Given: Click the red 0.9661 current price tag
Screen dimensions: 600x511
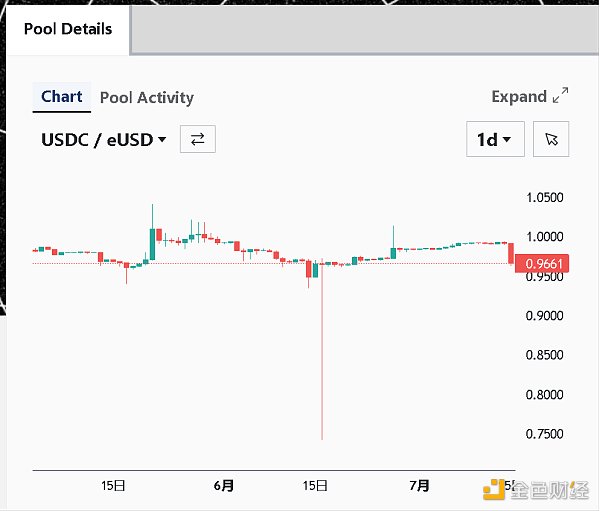Looking at the screenshot, I should 539,264.
